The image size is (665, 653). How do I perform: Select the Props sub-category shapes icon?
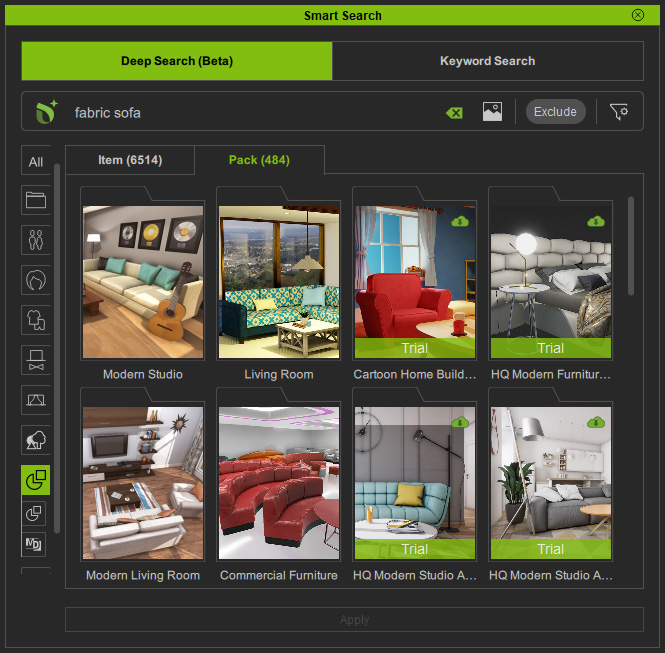(x=34, y=513)
